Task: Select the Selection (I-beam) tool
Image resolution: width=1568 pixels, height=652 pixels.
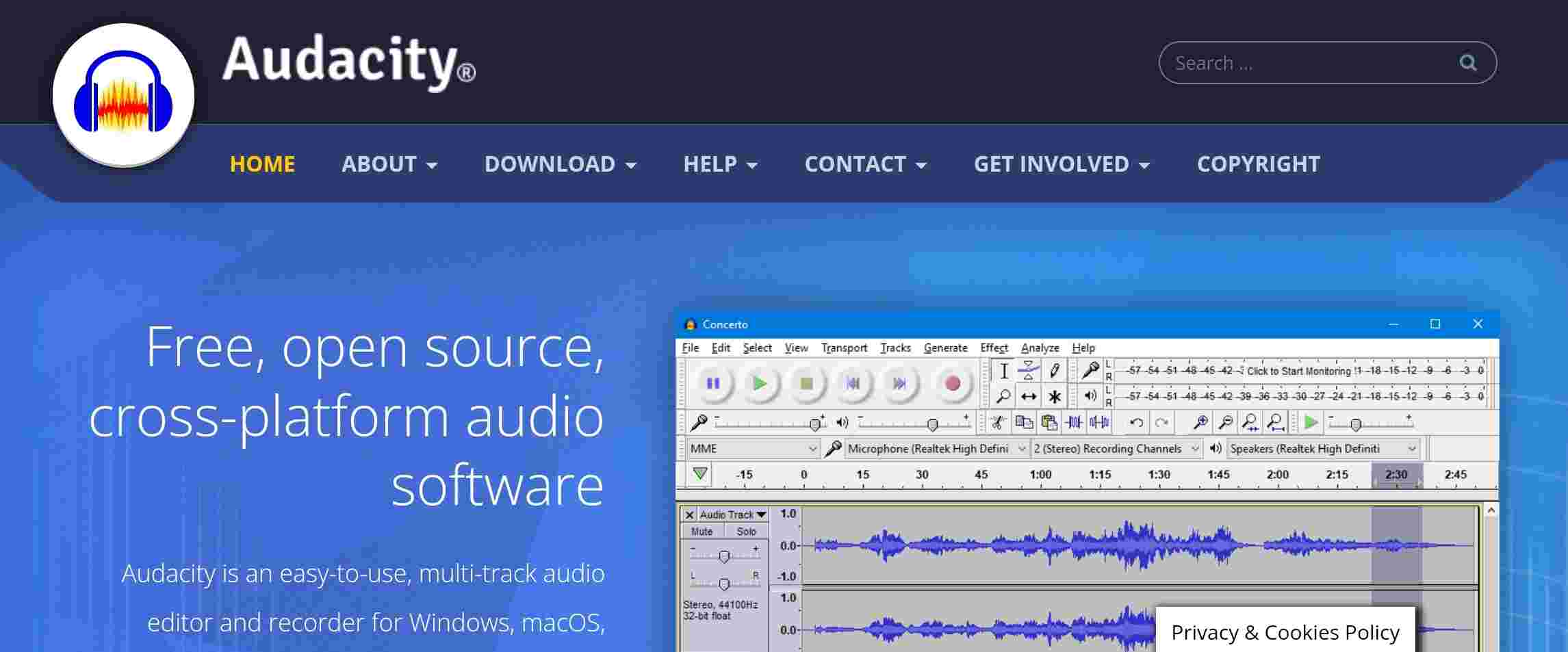Action: [x=1003, y=371]
